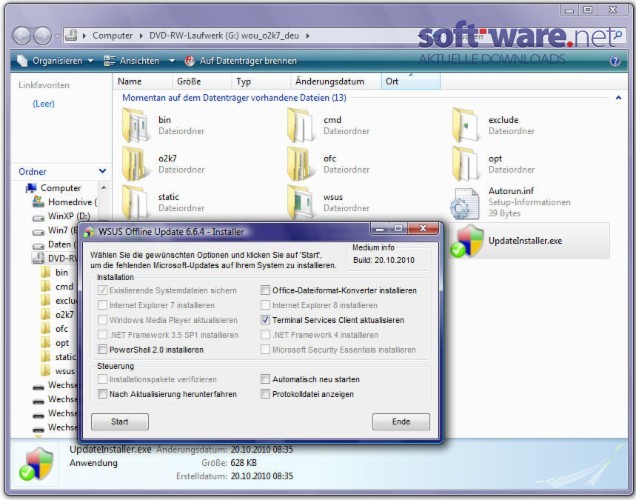Screen dimensions: 636x500
Task: Select the wsus folder icon in file list
Action: coord(300,202)
